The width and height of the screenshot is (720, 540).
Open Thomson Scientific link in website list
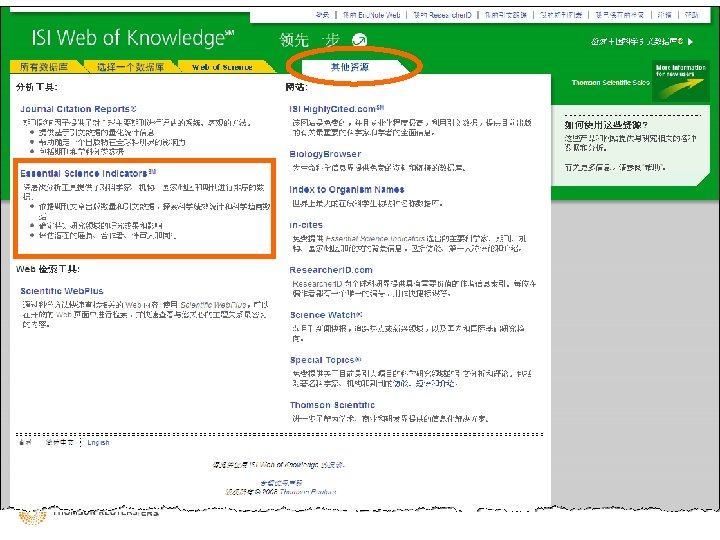click(332, 405)
